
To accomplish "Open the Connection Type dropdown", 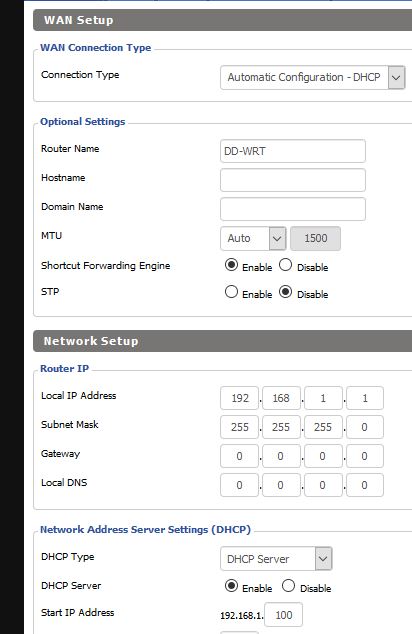I will [313, 77].
